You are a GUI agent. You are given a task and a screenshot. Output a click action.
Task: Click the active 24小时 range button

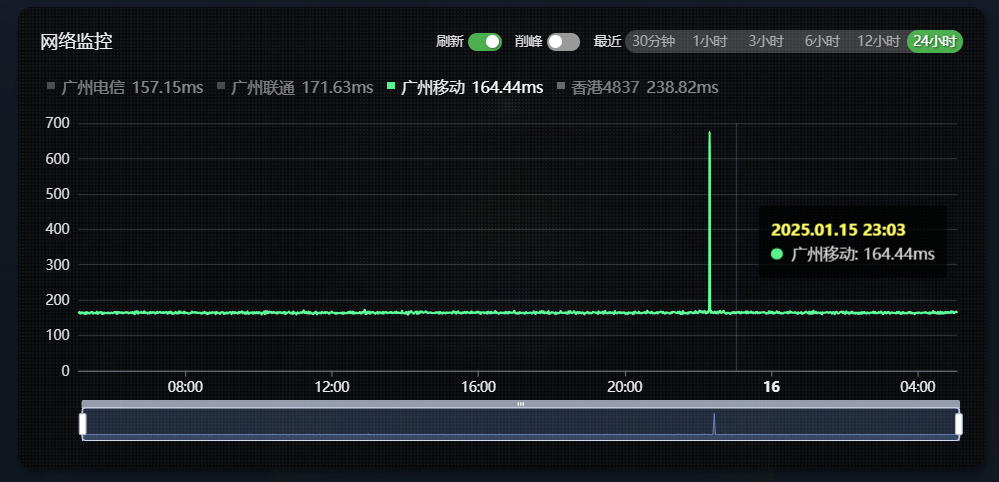pyautogui.click(x=935, y=41)
